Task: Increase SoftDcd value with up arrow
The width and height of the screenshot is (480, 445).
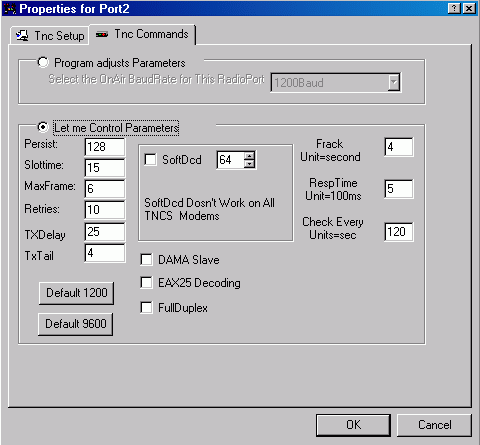Action: pos(249,156)
